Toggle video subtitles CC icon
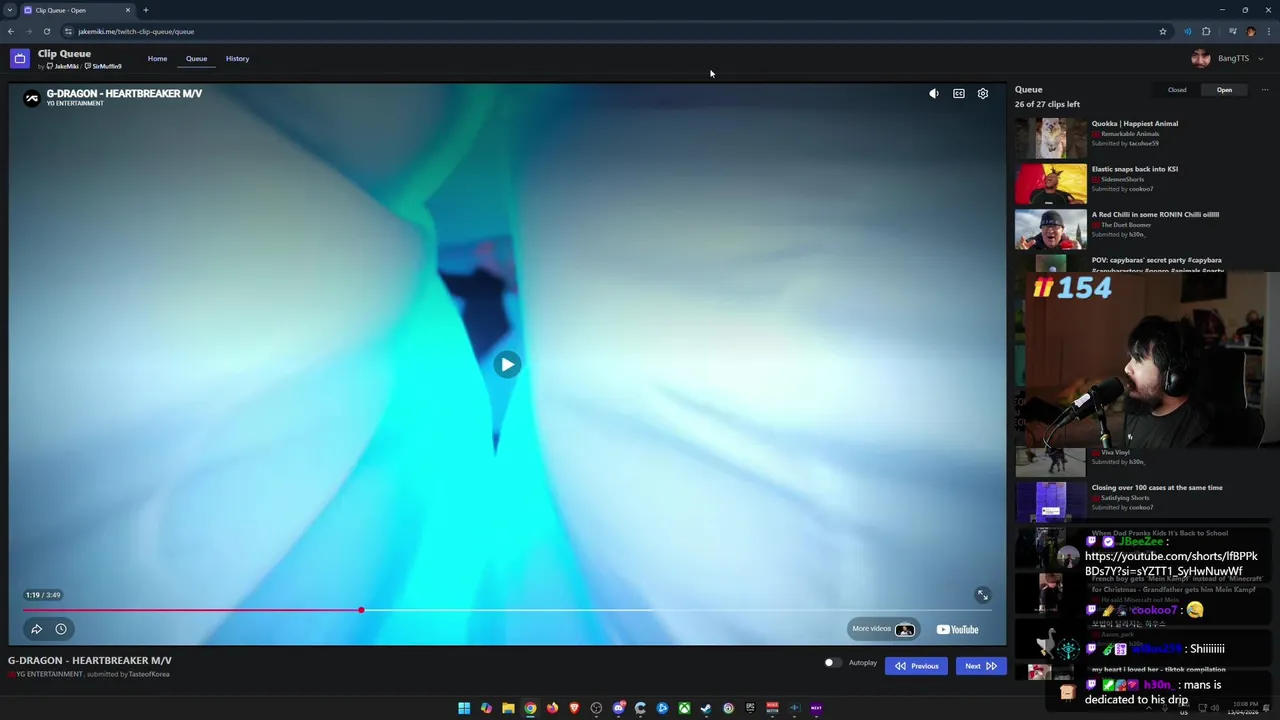 click(x=959, y=93)
